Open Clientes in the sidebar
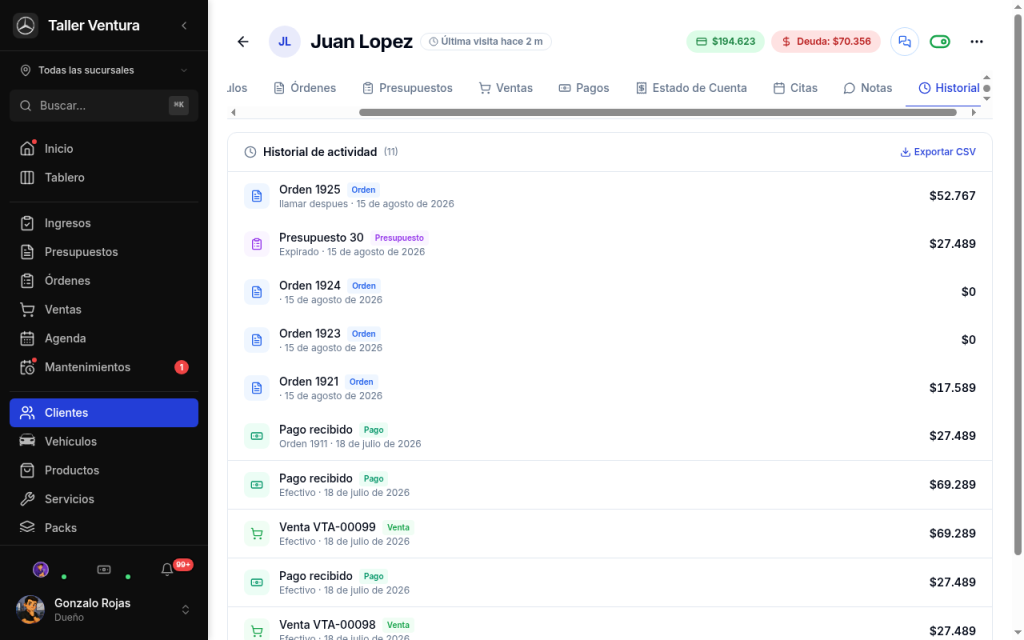 coord(104,413)
